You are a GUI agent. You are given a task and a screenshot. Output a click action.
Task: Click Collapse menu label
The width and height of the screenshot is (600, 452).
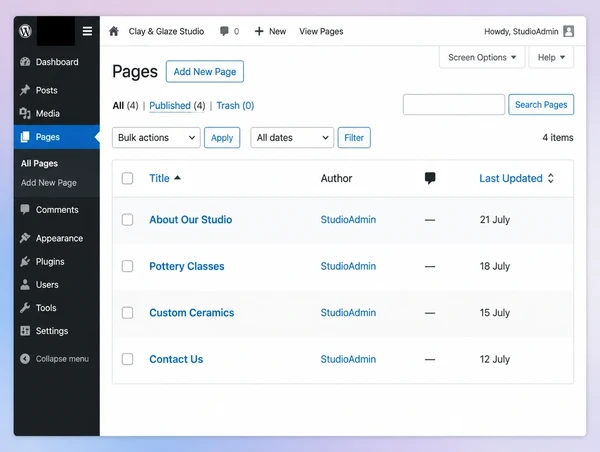tap(62, 359)
